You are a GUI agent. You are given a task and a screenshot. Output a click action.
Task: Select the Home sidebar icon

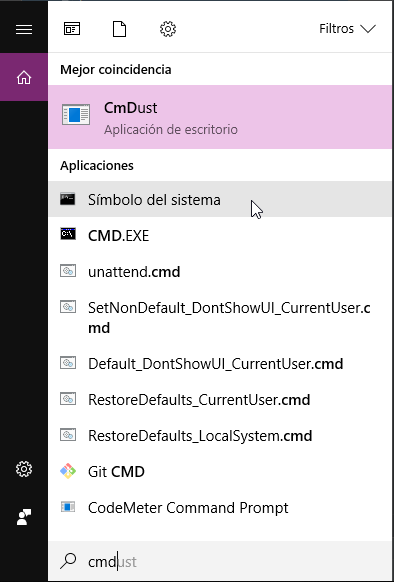24,77
